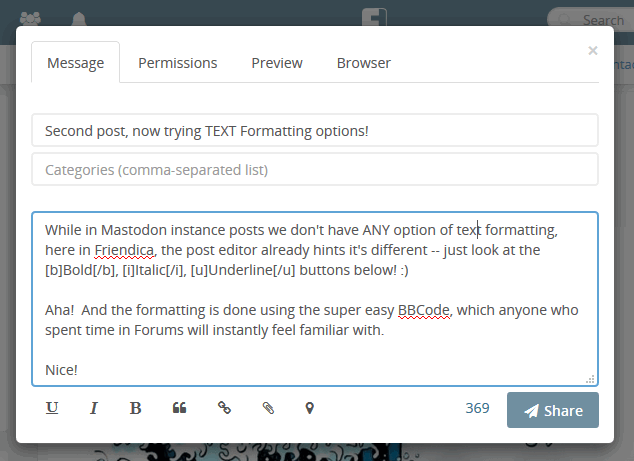
Task: Open the contacts people icon in header
Action: [30, 18]
